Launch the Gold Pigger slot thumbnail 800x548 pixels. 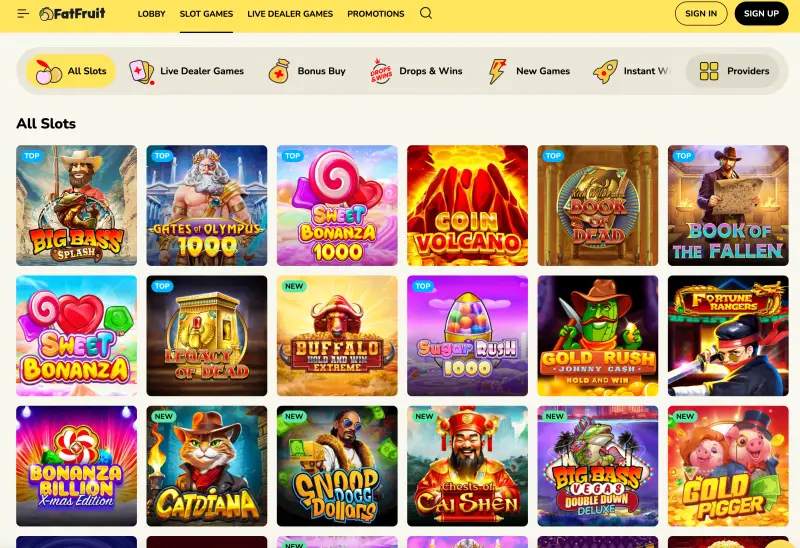pos(728,466)
